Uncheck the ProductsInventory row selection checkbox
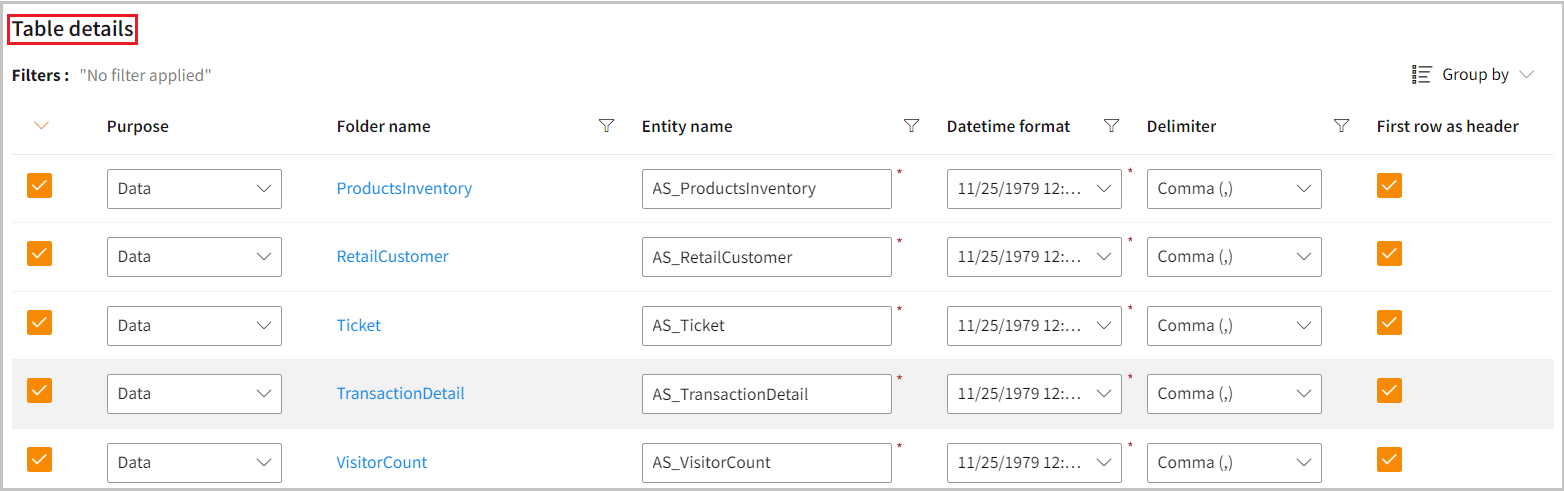1564x491 pixels. 40,186
